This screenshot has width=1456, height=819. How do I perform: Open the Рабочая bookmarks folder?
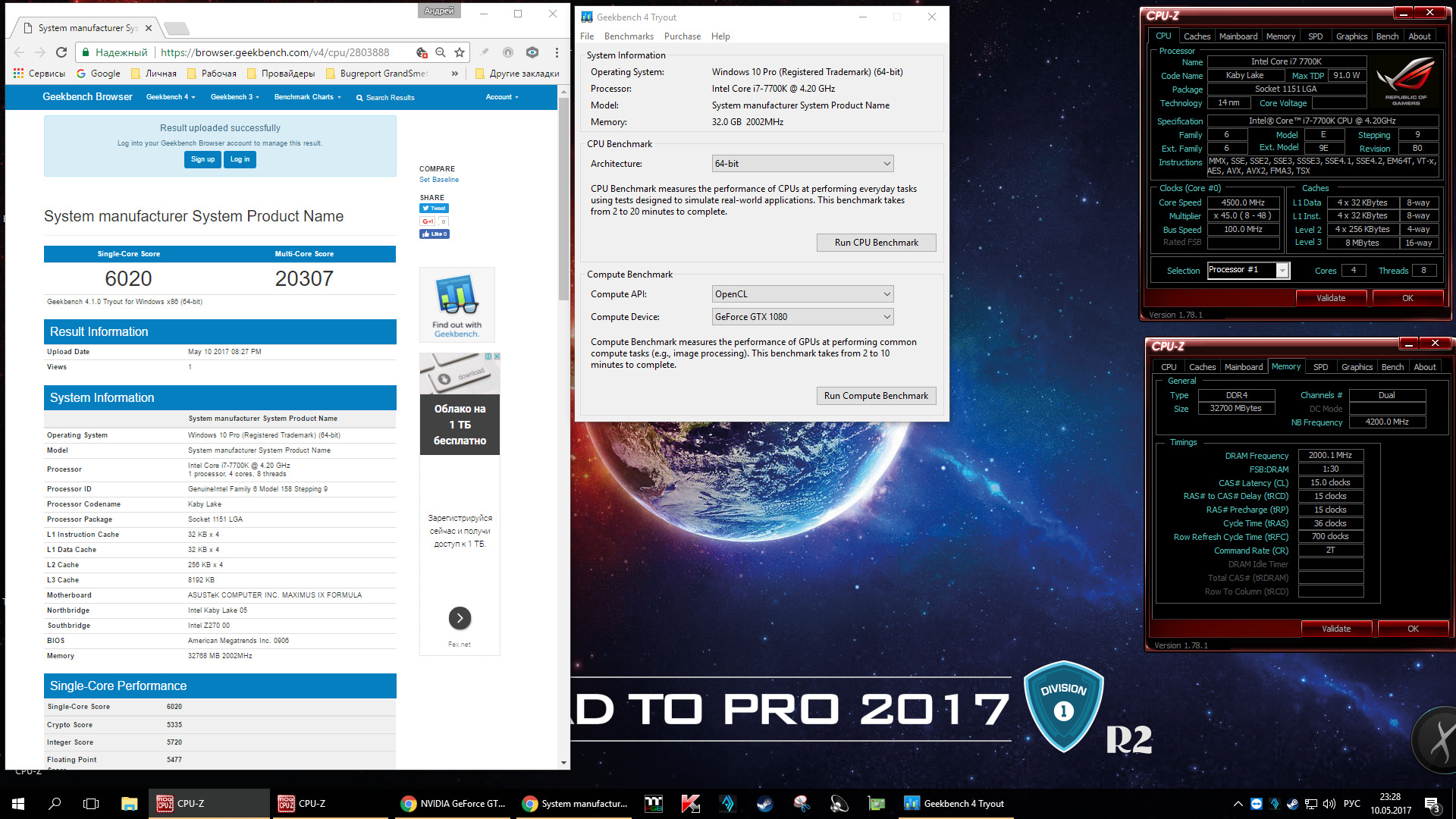[x=212, y=74]
